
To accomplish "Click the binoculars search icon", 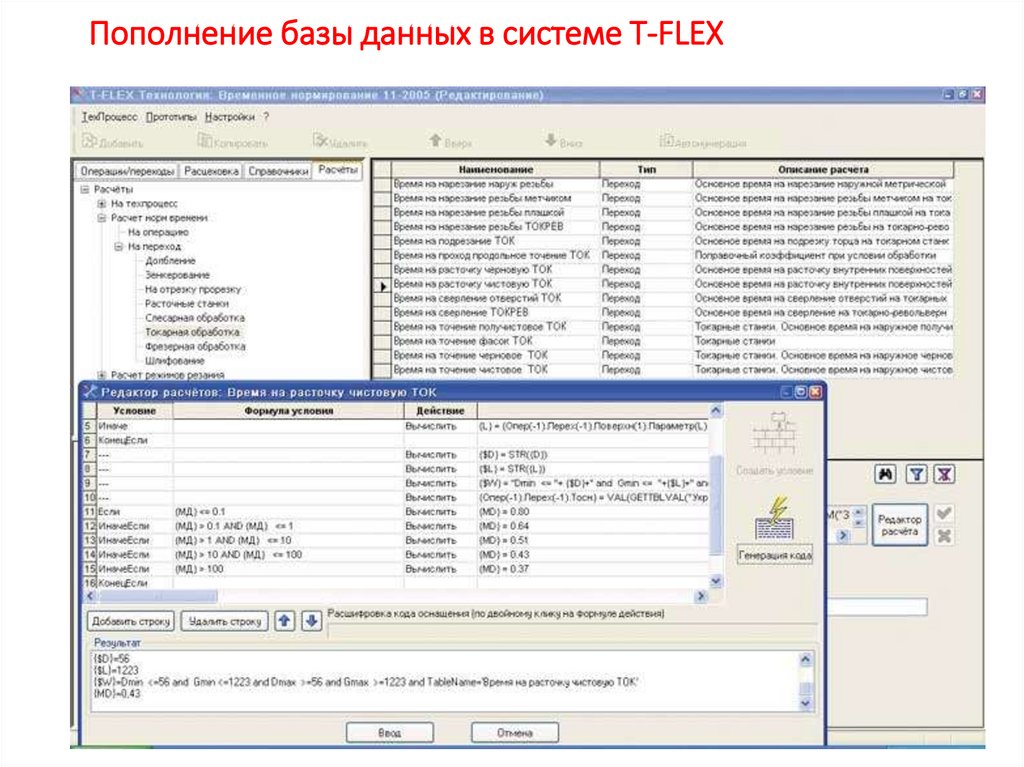I will [x=885, y=474].
